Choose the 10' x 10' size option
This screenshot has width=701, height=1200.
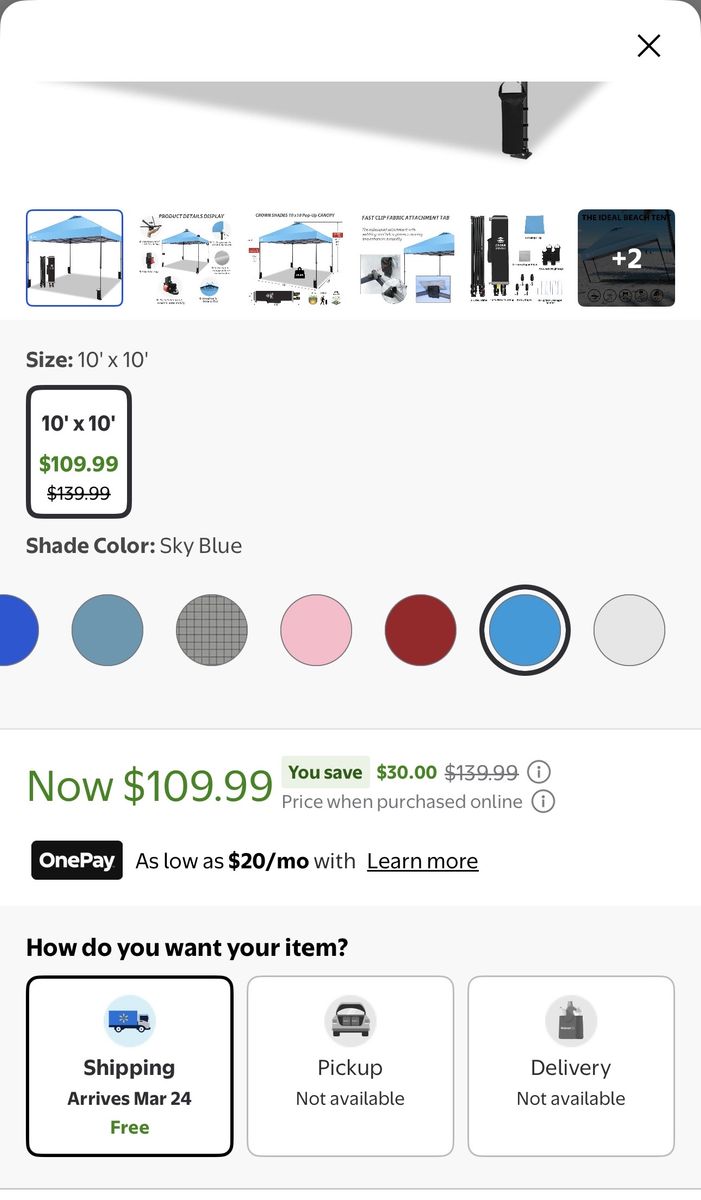tap(79, 452)
